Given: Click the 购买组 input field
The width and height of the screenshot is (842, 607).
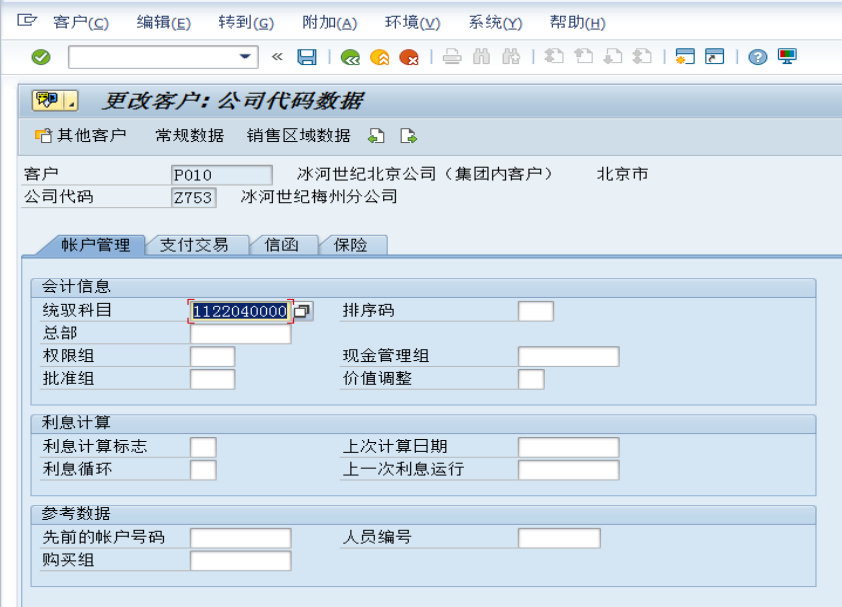Looking at the screenshot, I should [241, 560].
